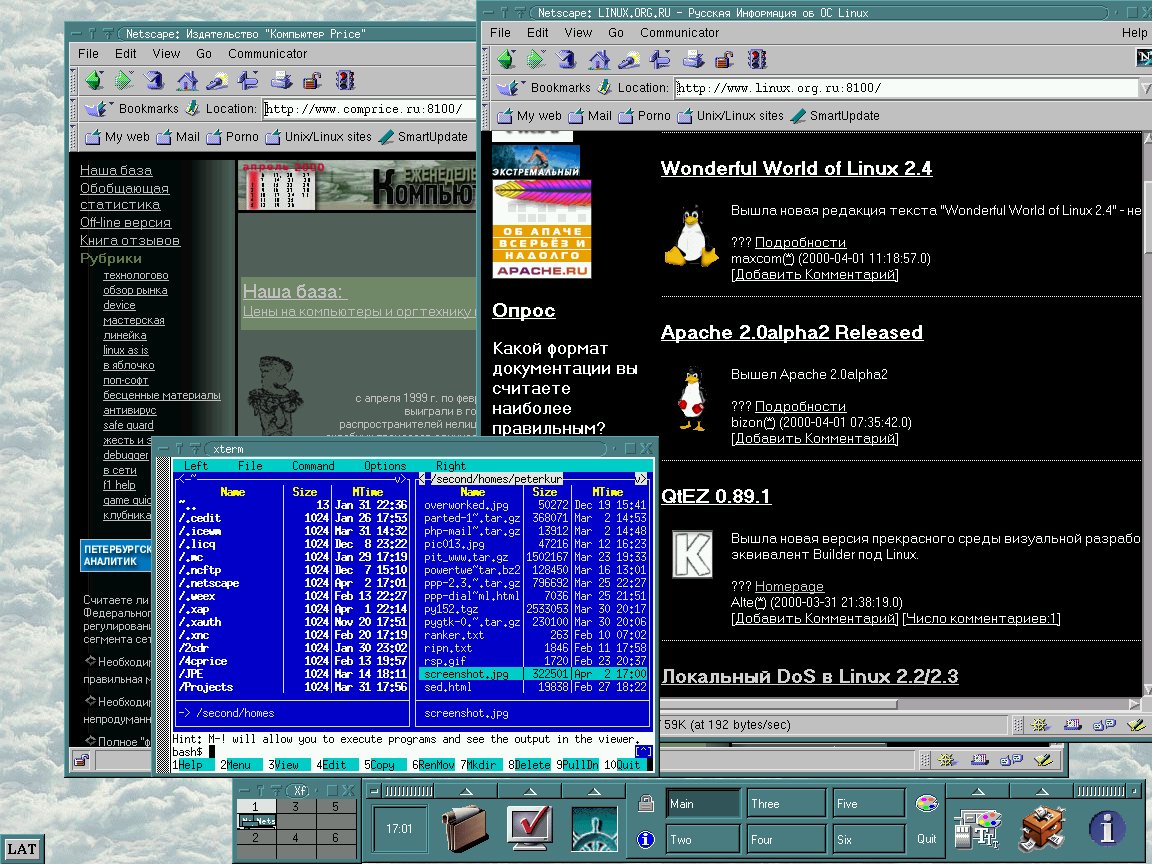Click Back arrow in Компьютер Price window
The width and height of the screenshot is (1152, 864).
(x=94, y=79)
